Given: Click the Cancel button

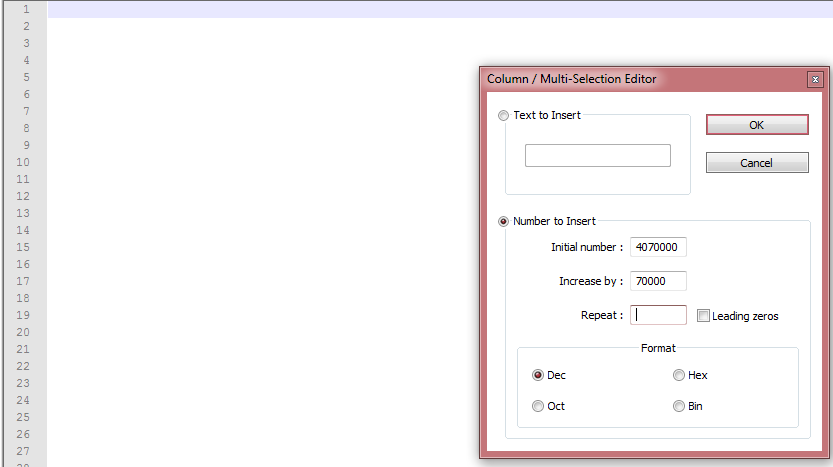Looking at the screenshot, I should pyautogui.click(x=757, y=163).
